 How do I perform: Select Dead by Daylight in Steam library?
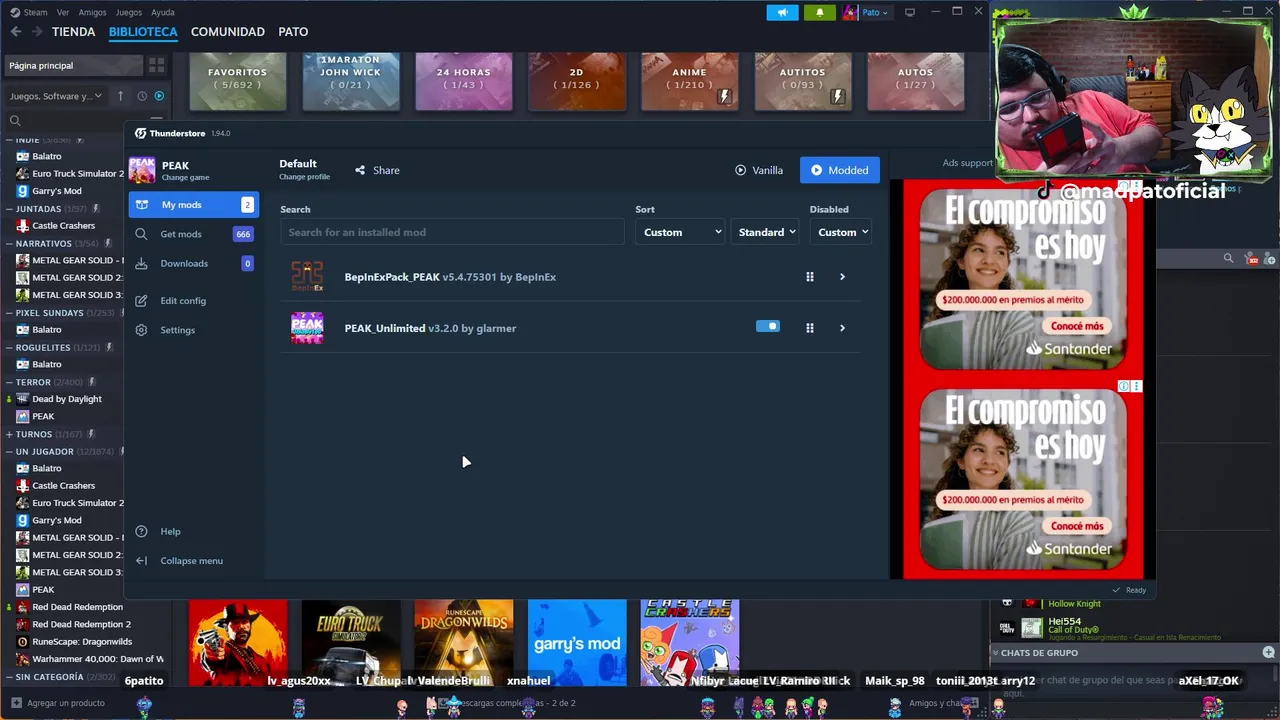pyautogui.click(x=66, y=399)
